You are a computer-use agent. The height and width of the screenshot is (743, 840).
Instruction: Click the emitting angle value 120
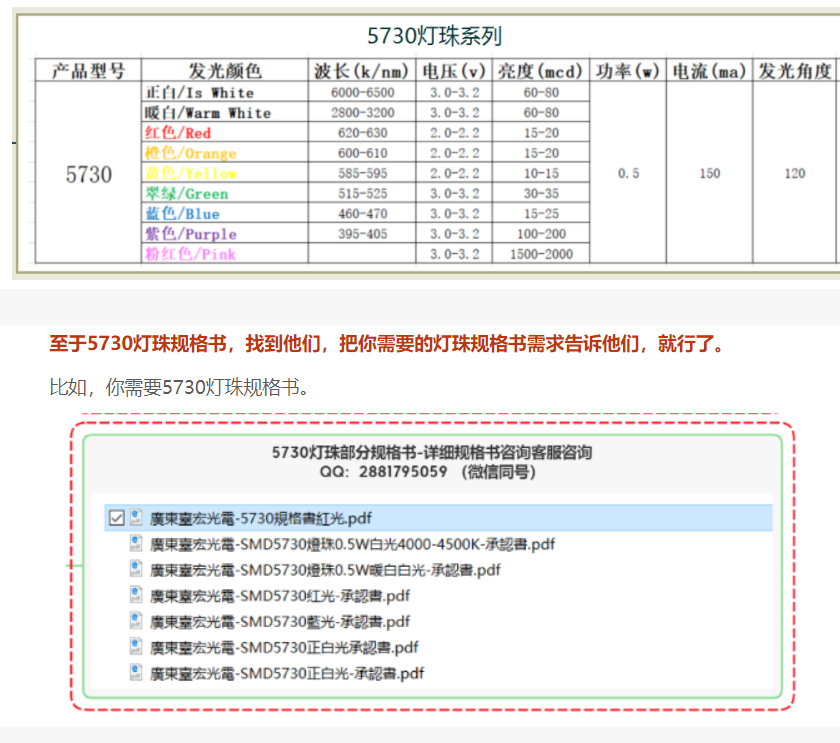(795, 173)
